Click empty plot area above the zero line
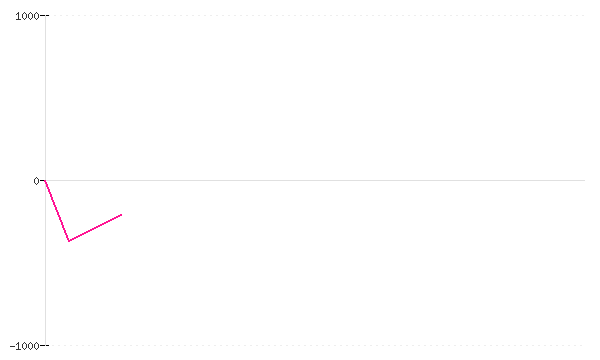This screenshot has width=600, height=360. point(315,98)
